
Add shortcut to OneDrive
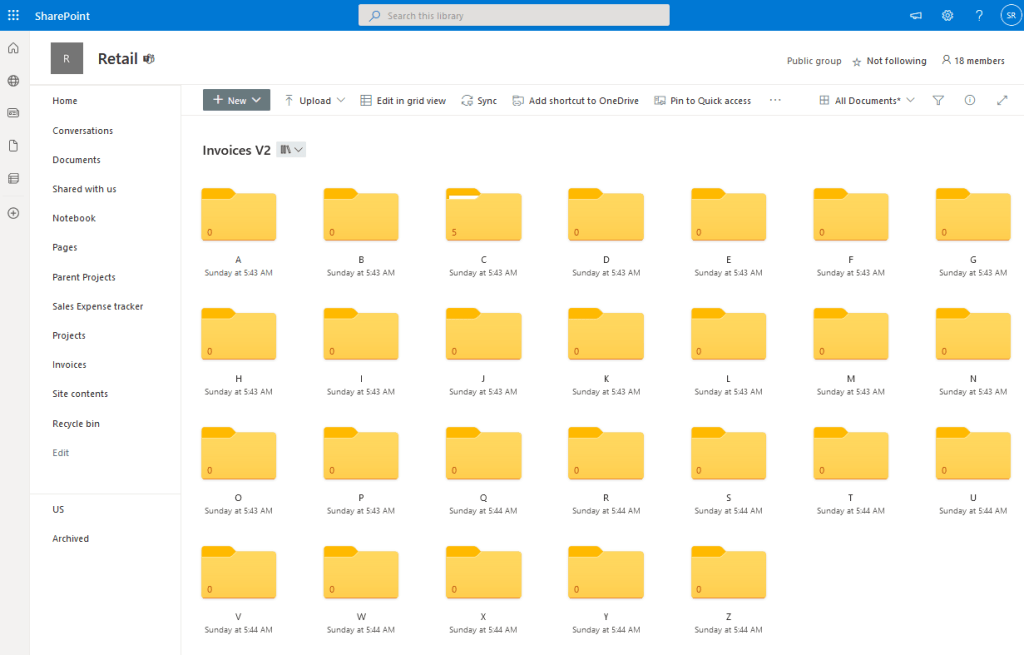pyautogui.click(x=575, y=100)
